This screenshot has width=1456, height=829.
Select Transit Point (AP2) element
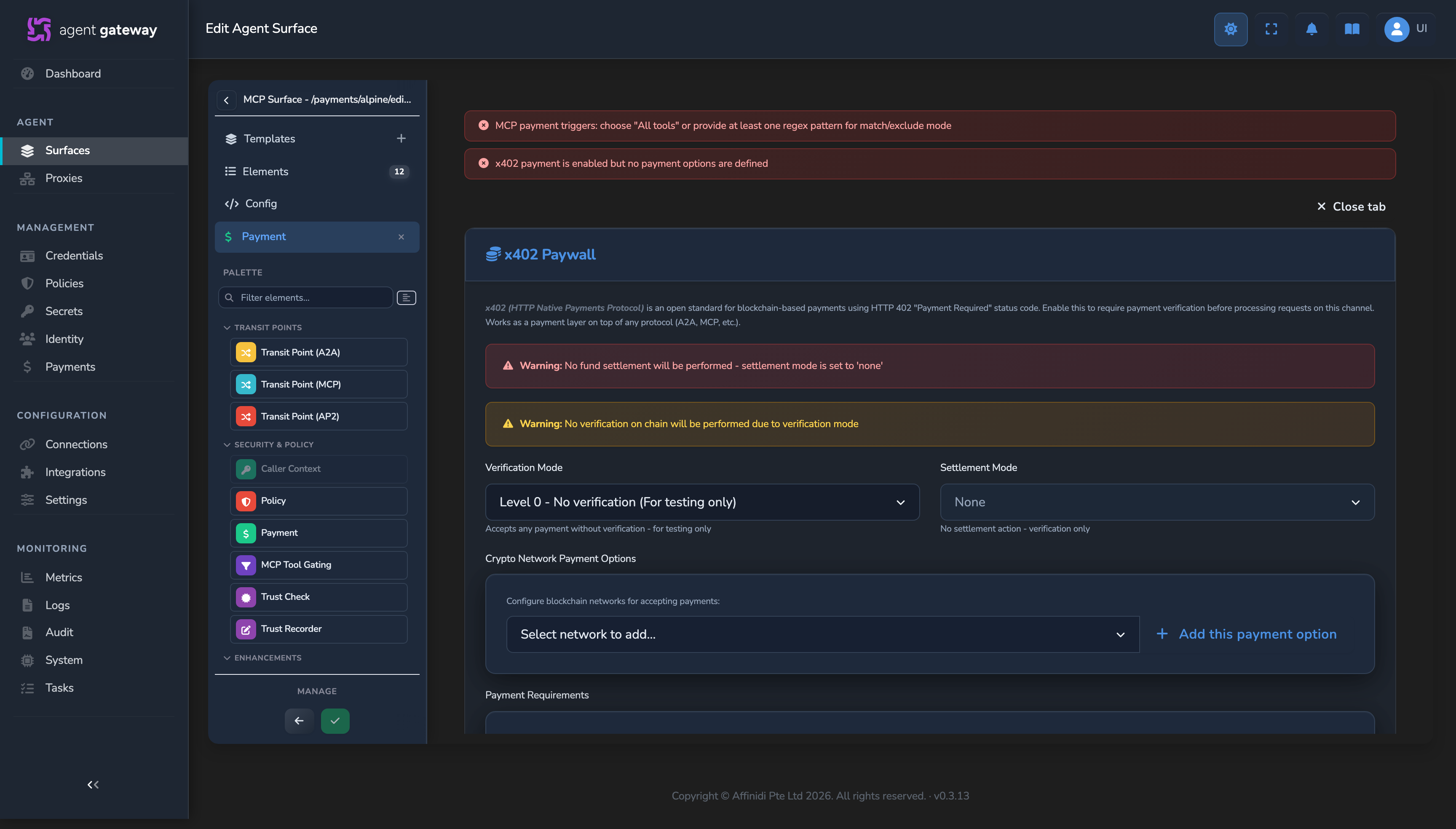[x=318, y=416]
